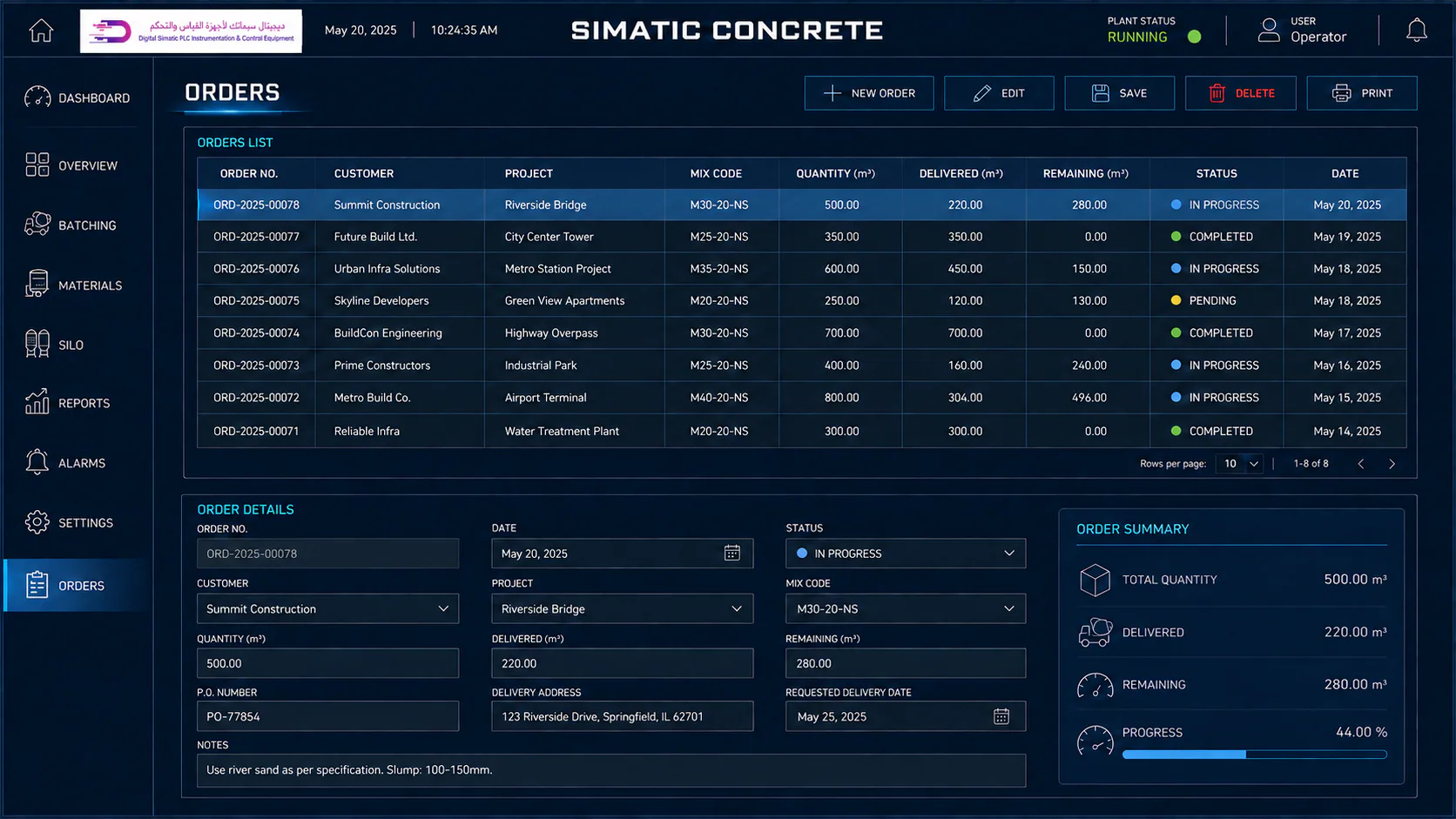
Task: Click the Quantity input field
Action: [327, 663]
